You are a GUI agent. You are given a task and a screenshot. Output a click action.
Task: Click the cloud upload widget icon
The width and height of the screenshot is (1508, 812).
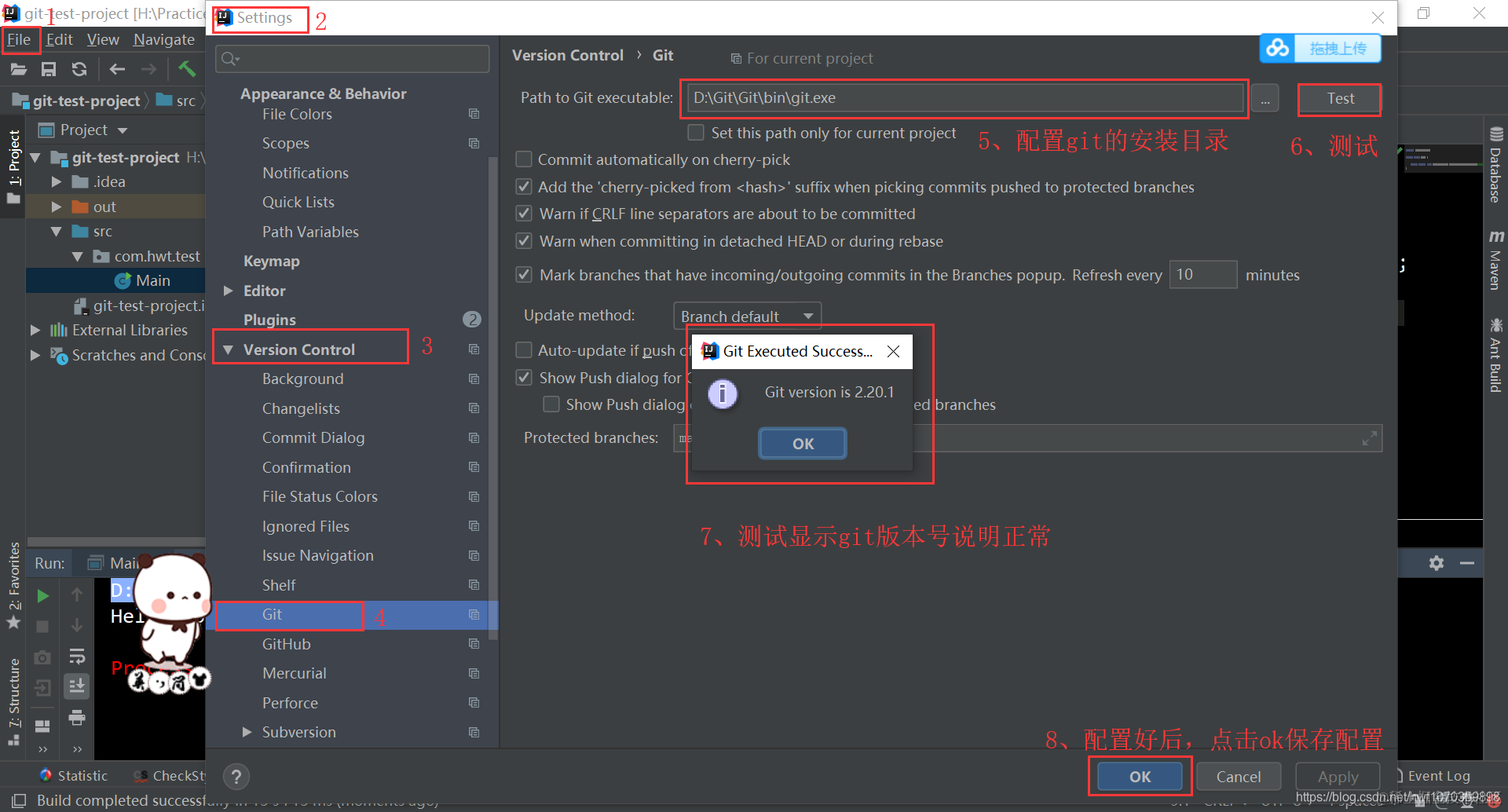(1277, 48)
